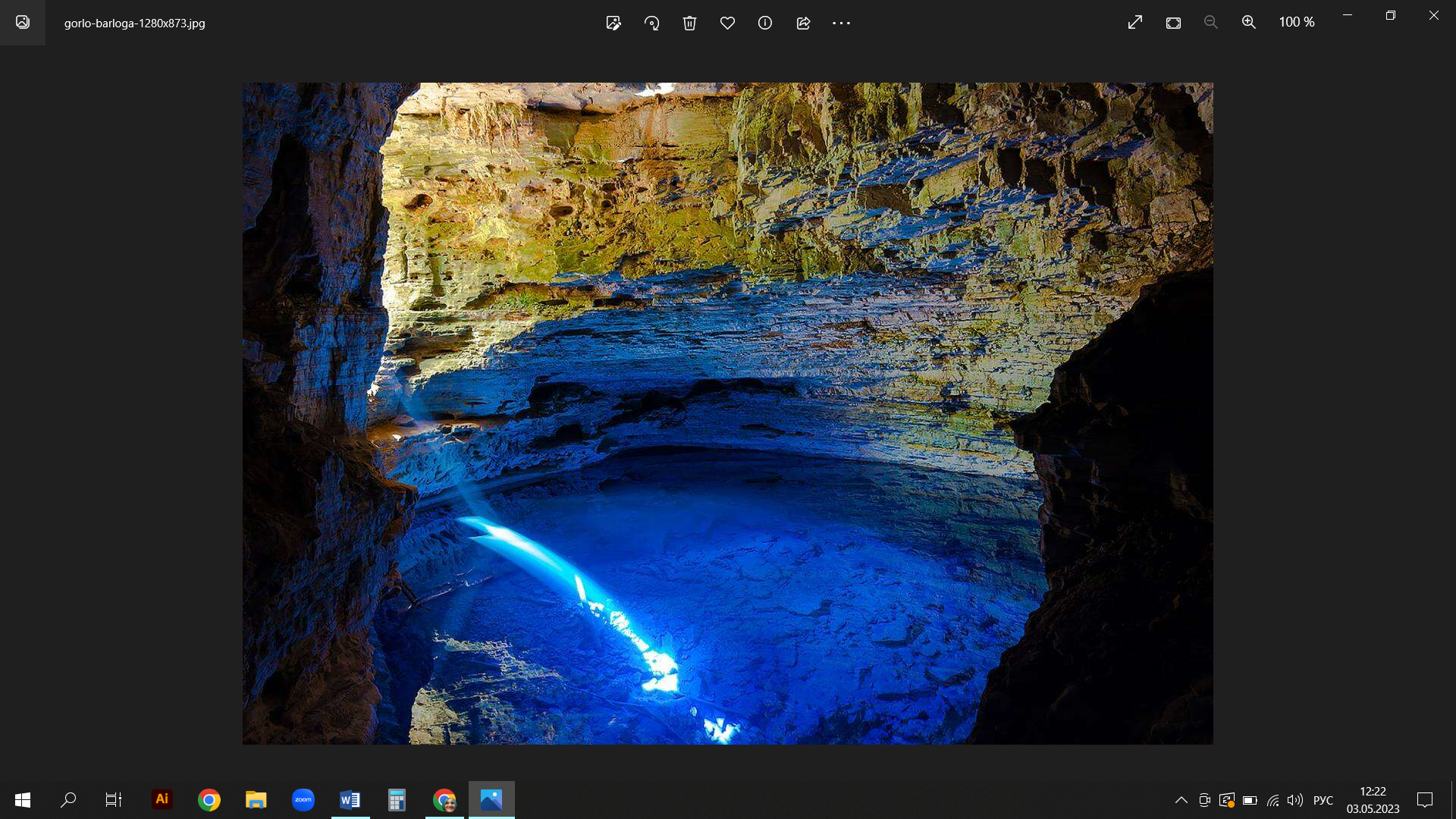The height and width of the screenshot is (819, 1456).
Task: Open Task View
Action: click(114, 800)
